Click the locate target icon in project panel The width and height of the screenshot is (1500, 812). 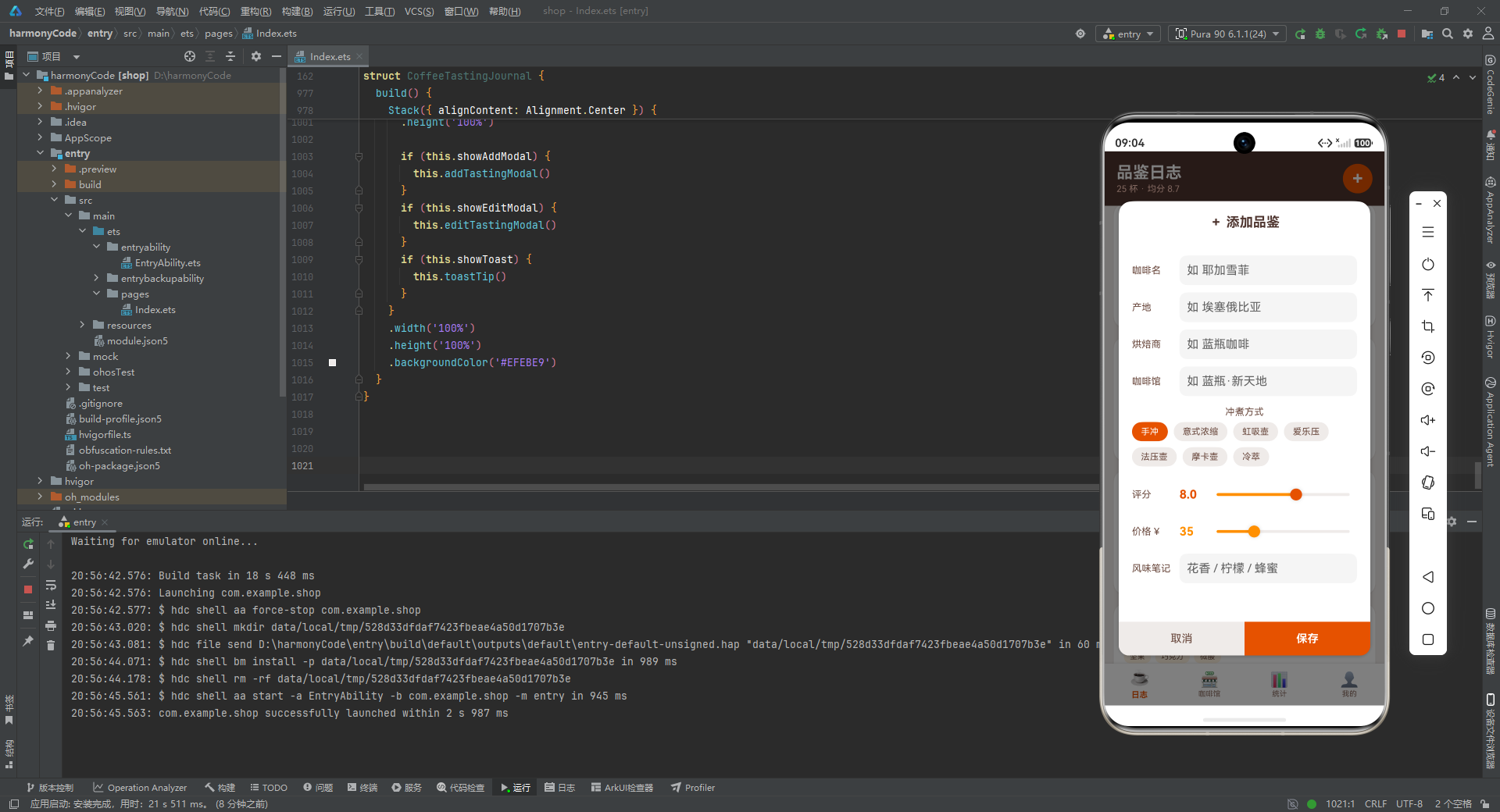(x=190, y=56)
